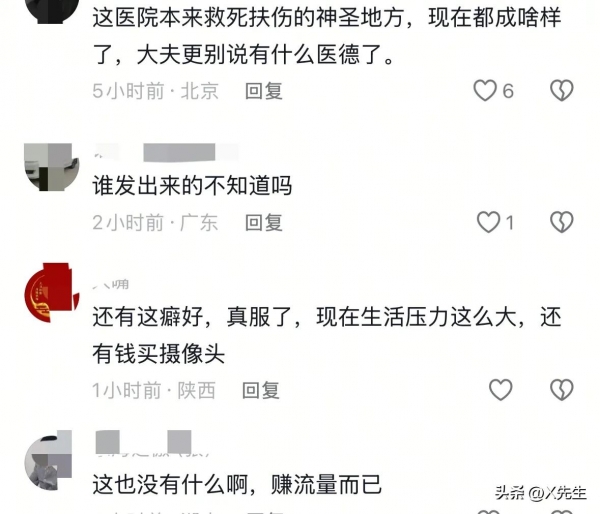Like the Shaanxi comment about 摄像头
The image size is (600, 514).
pos(501,390)
